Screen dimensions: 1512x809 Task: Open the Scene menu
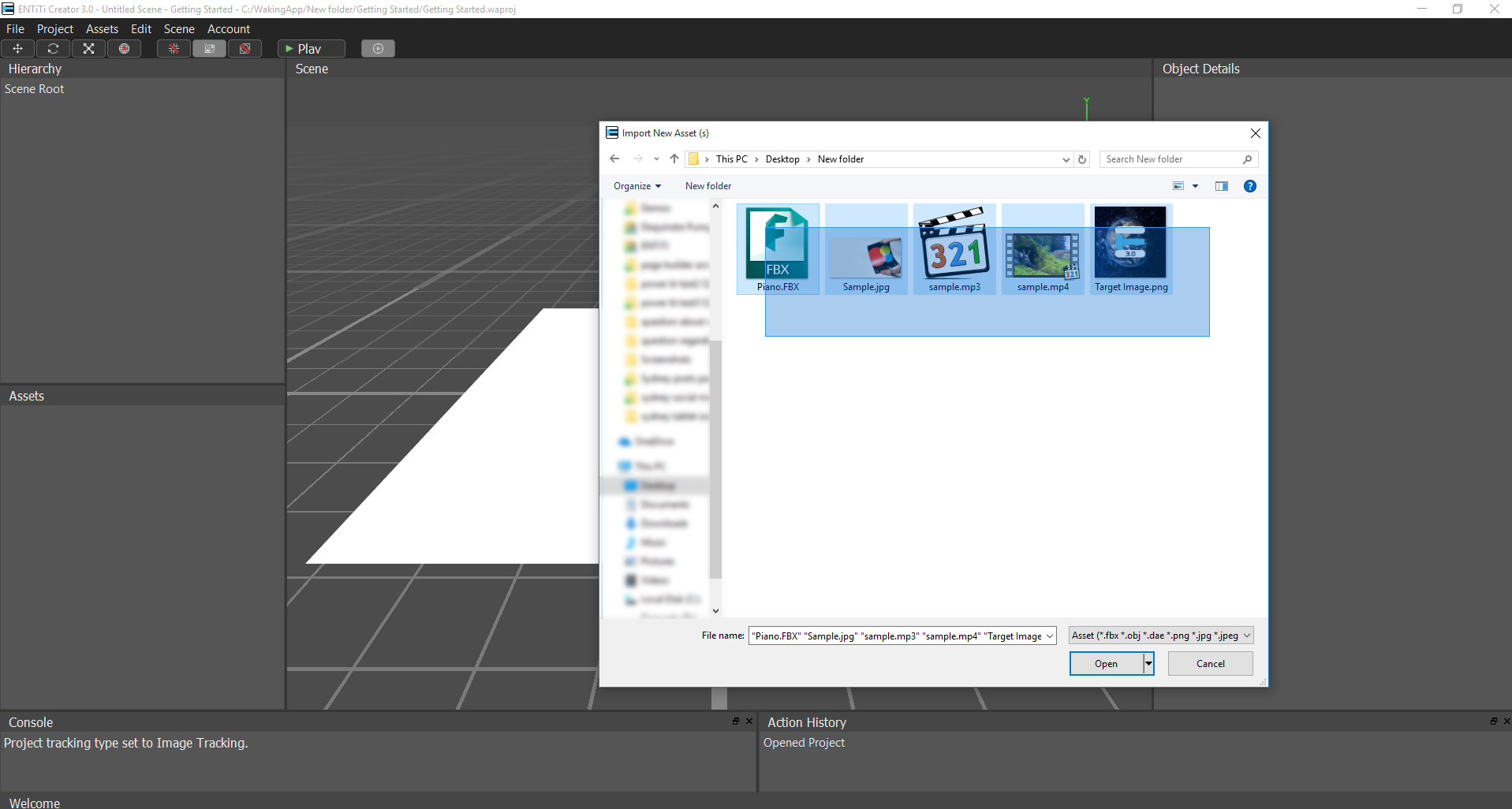click(x=179, y=29)
